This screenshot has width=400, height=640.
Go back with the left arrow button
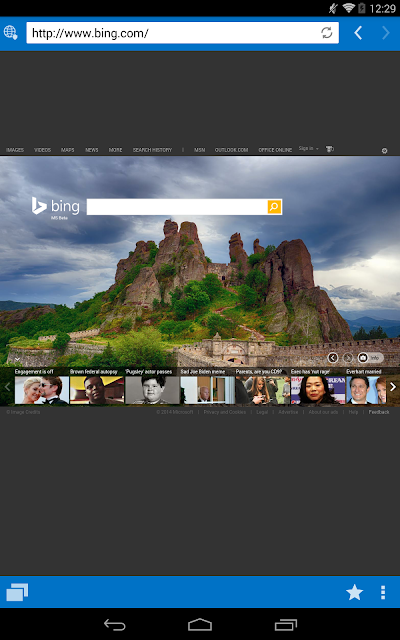pos(358,33)
